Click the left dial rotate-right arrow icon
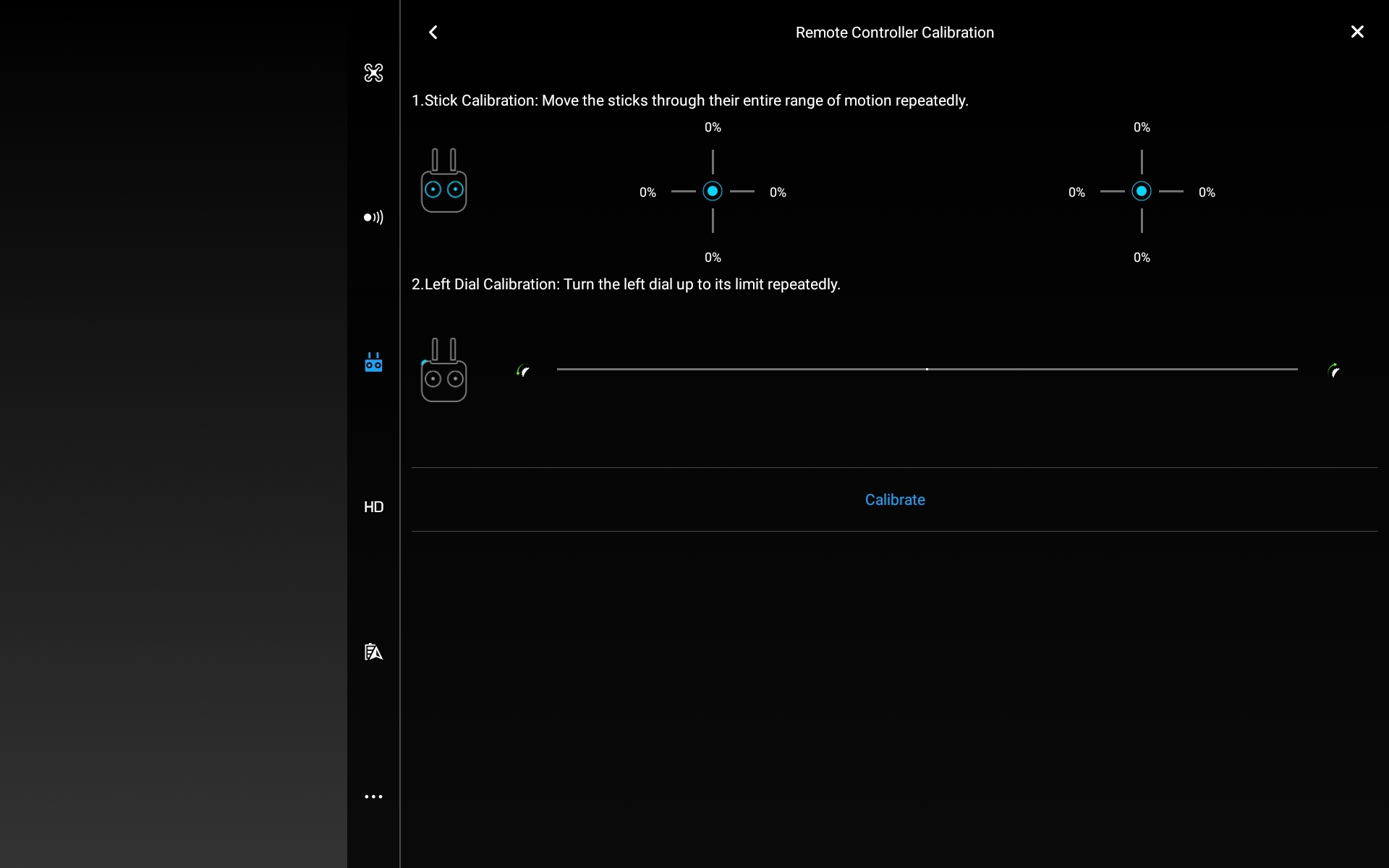The width and height of the screenshot is (1389, 868). (x=1334, y=371)
